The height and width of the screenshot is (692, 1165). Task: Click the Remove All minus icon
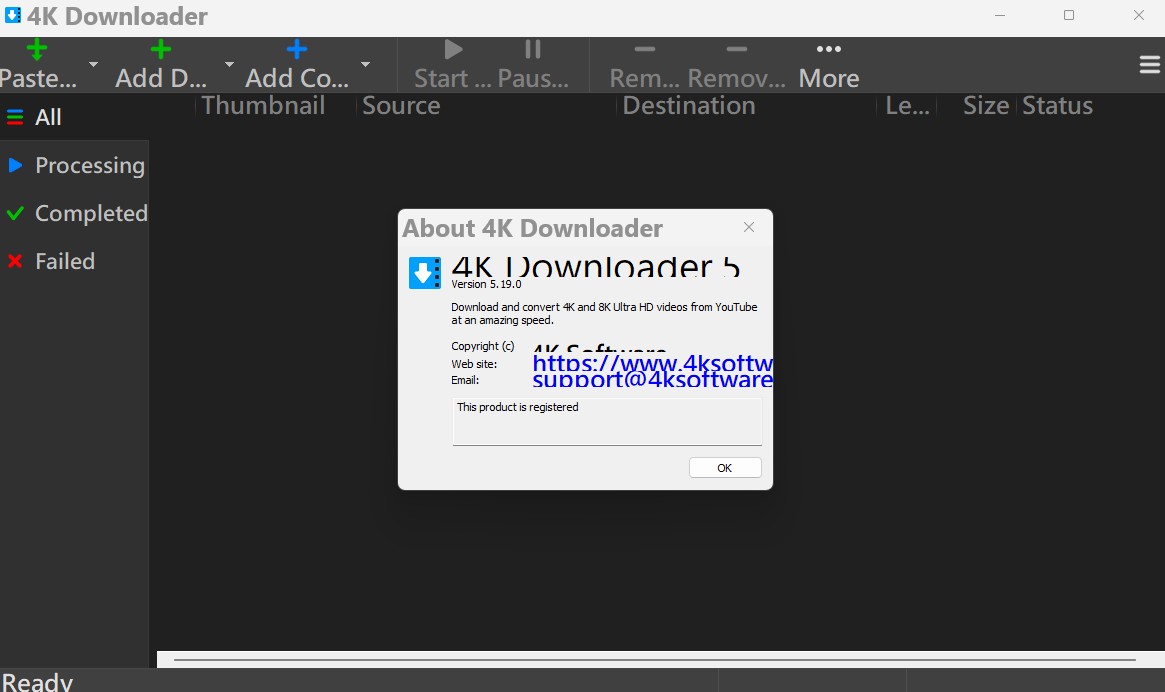[x=737, y=50]
